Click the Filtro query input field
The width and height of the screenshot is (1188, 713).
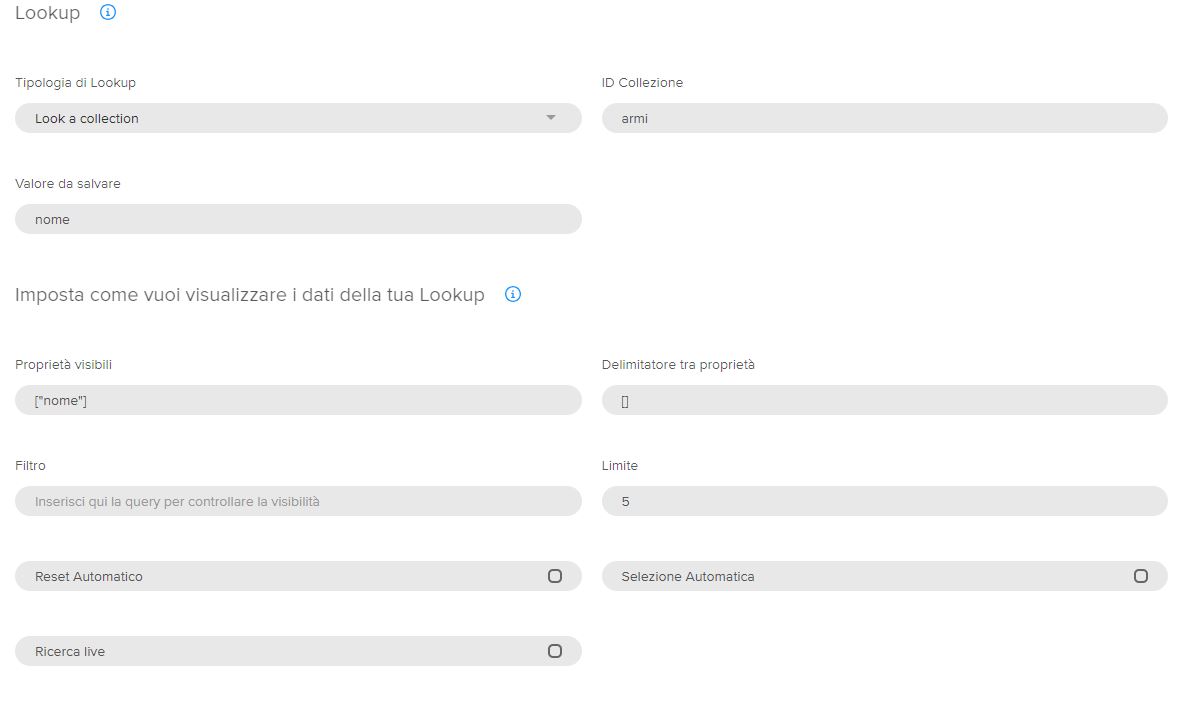(298, 501)
